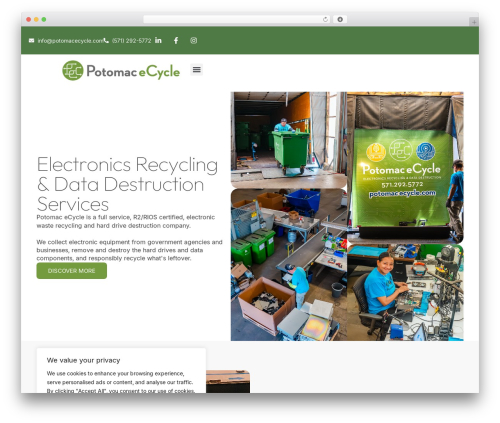Click the browser reload icon
This screenshot has width=500, height=423.
pos(325,20)
